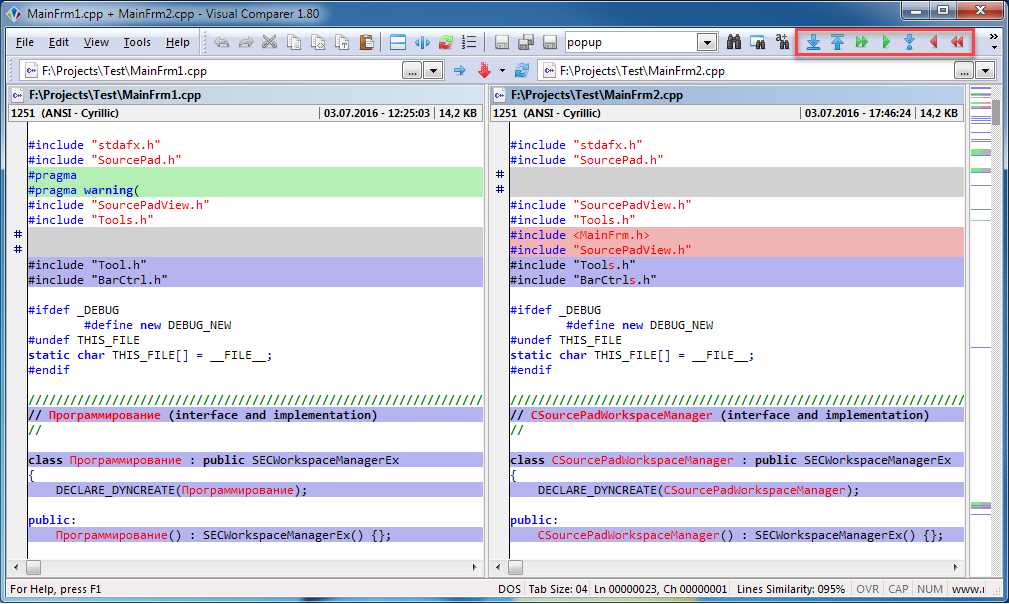Expand left file path history dropdown
Viewport: 1009px width, 604px height.
pyautogui.click(x=433, y=71)
